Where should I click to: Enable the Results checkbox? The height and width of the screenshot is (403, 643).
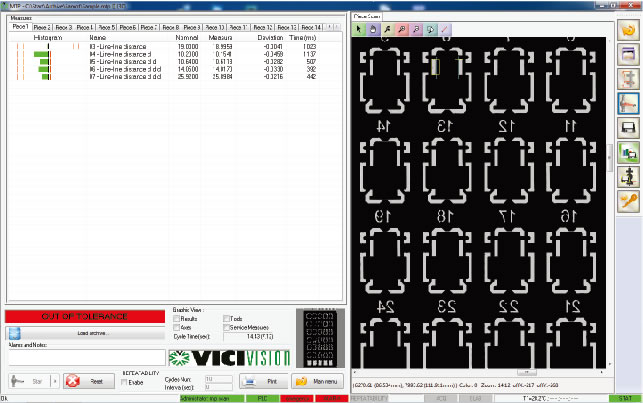click(176, 318)
